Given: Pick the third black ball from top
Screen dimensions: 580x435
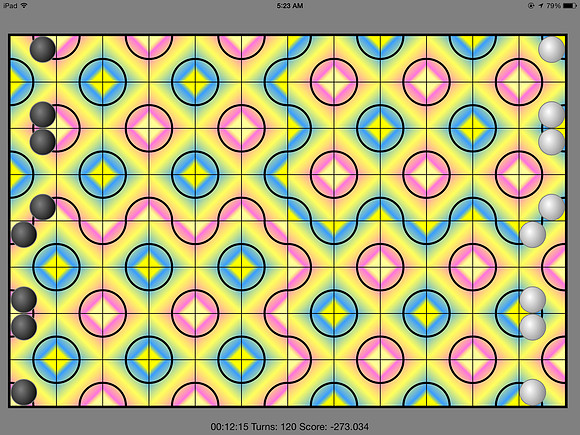Looking at the screenshot, I should tap(43, 142).
